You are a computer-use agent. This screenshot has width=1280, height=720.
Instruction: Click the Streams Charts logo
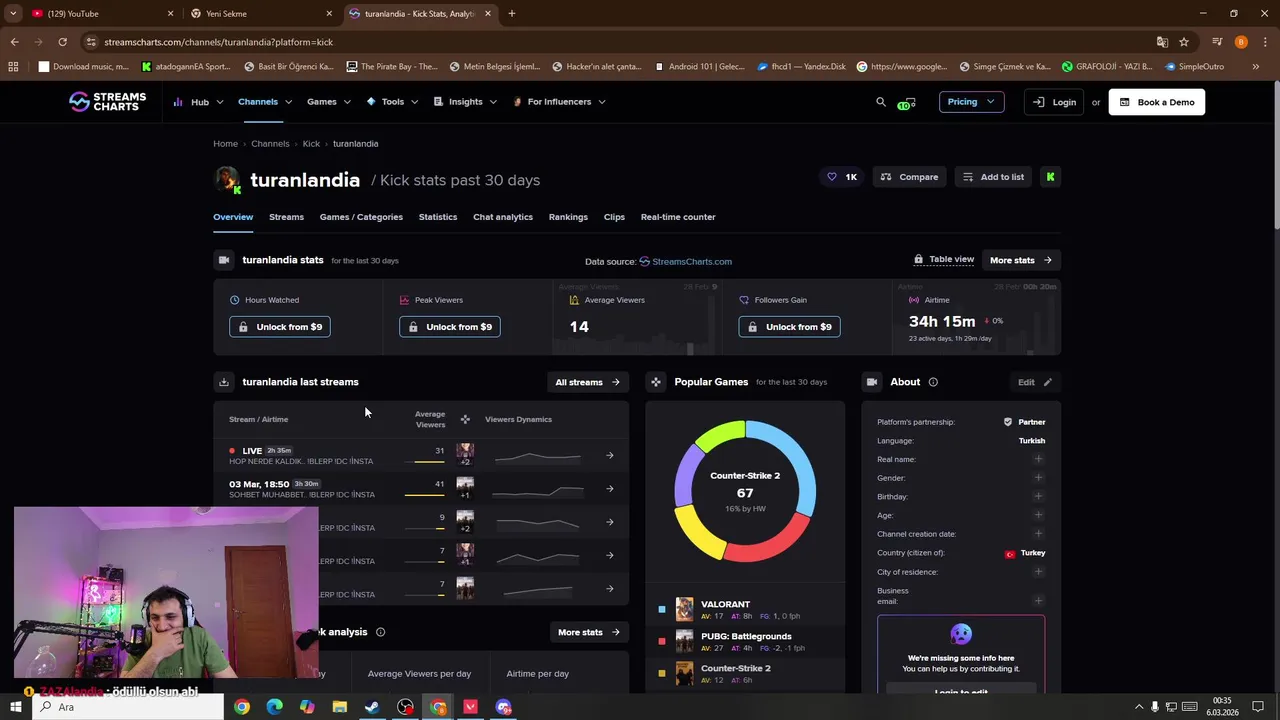pyautogui.click(x=107, y=102)
